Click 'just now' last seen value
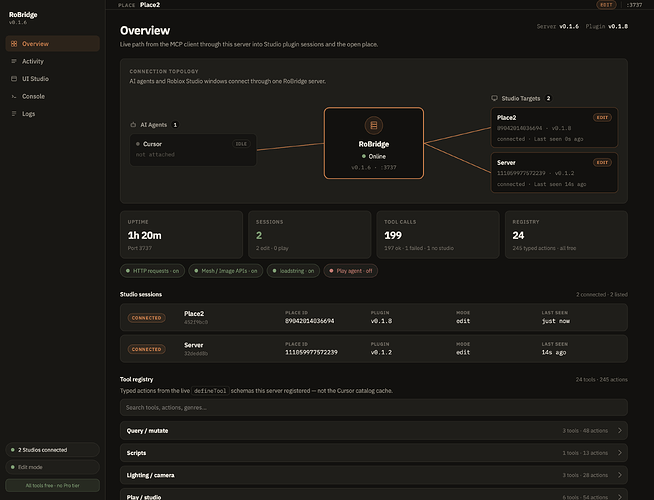 coord(556,321)
